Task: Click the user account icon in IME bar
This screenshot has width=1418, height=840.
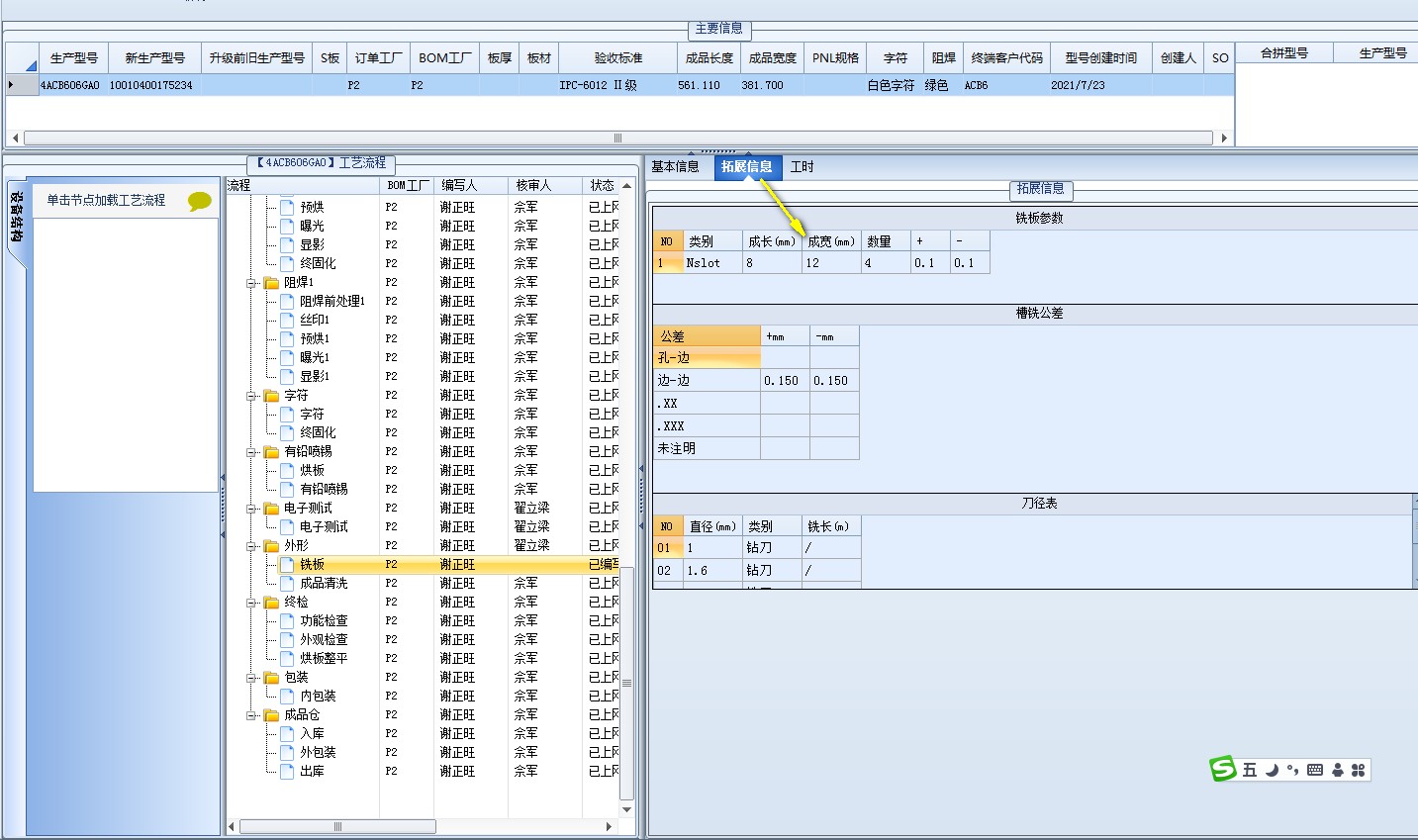Action: [1338, 770]
